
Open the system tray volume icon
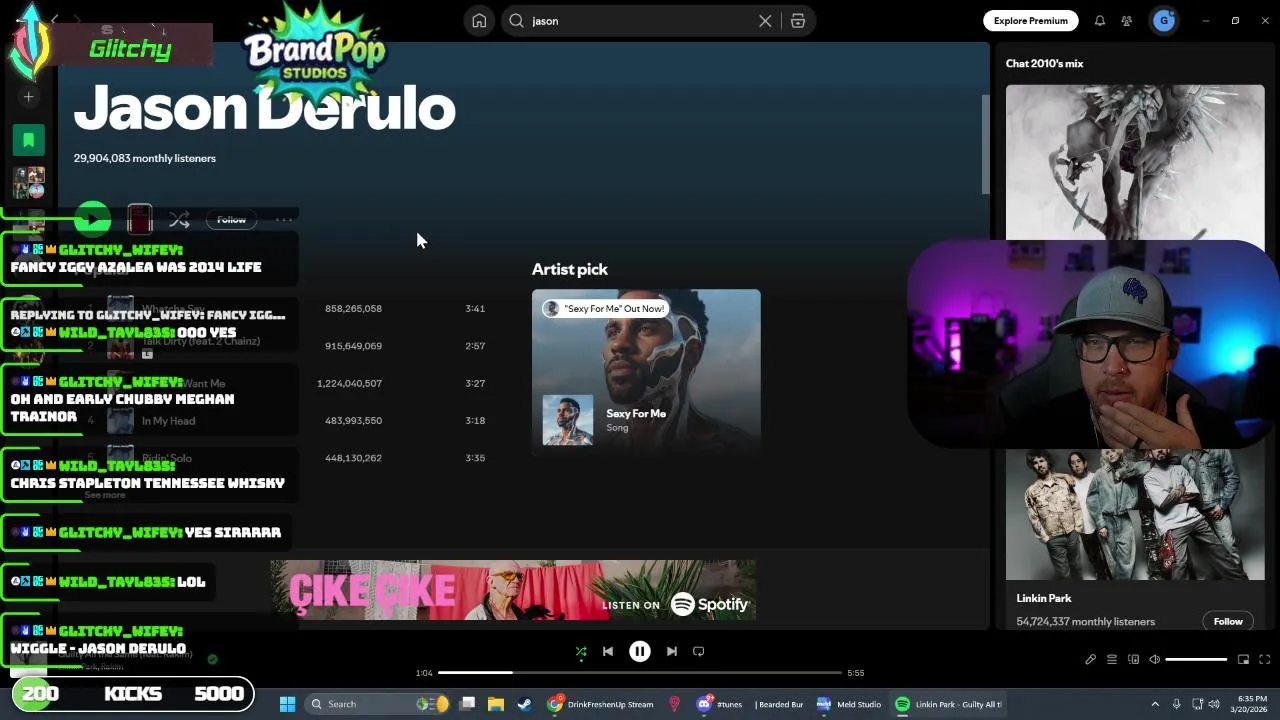(1214, 704)
